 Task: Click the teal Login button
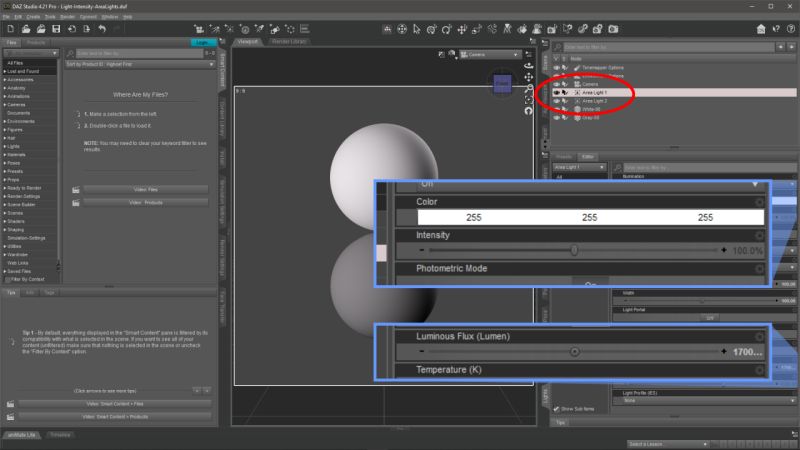203,42
